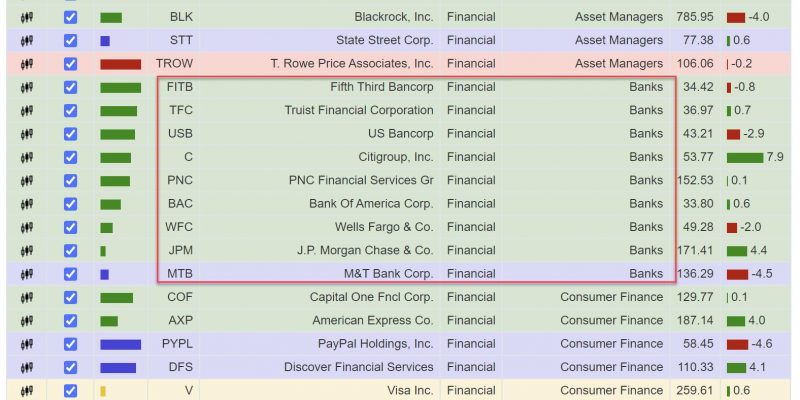Open chart icon for PayPal Holdings row

pos(27,344)
